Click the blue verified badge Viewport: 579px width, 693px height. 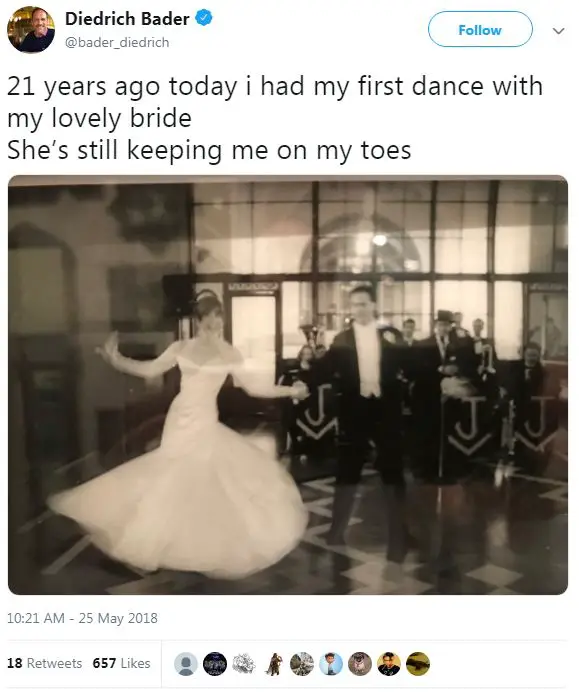pos(204,18)
